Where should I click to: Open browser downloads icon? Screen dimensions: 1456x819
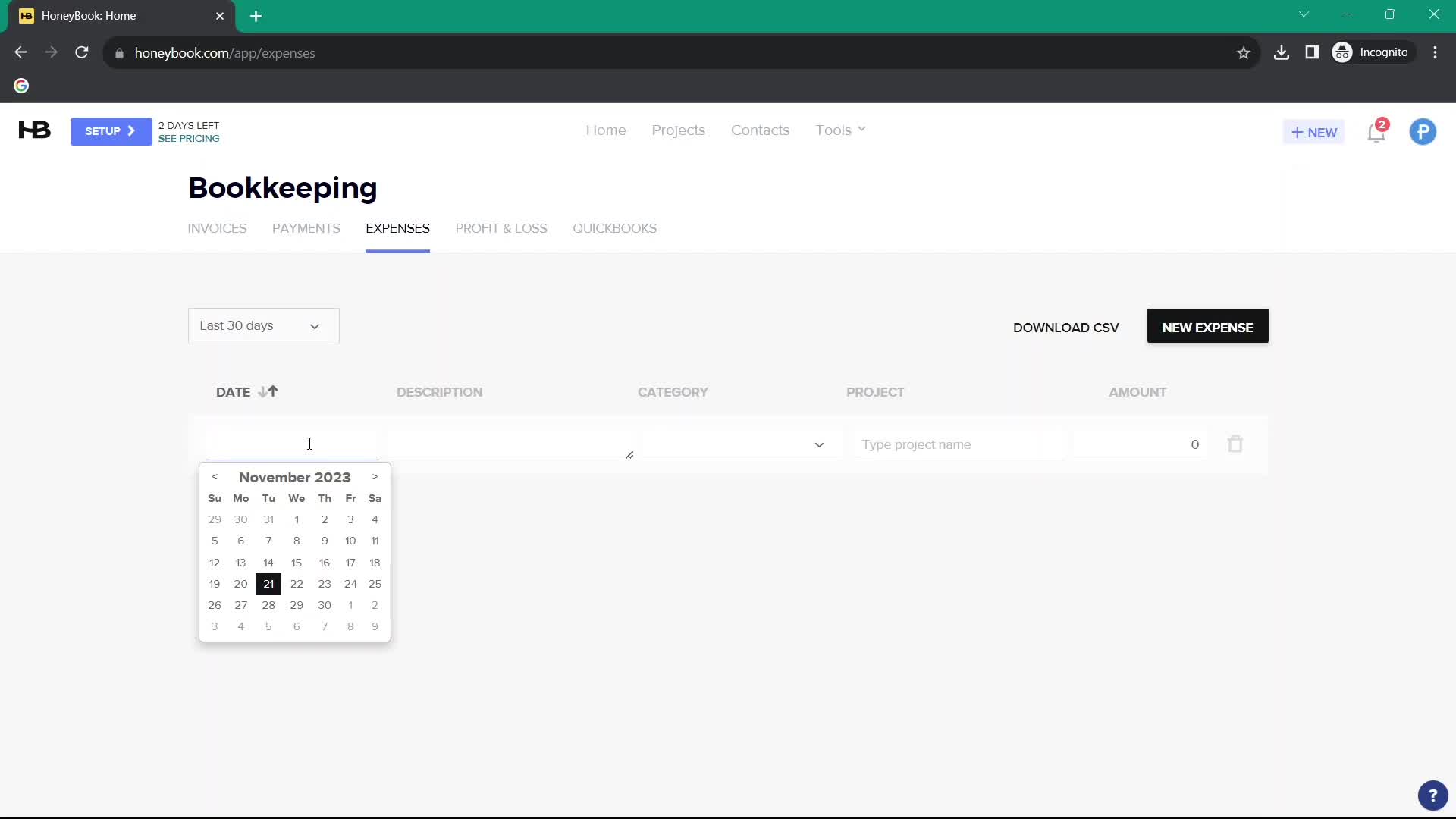1282,52
